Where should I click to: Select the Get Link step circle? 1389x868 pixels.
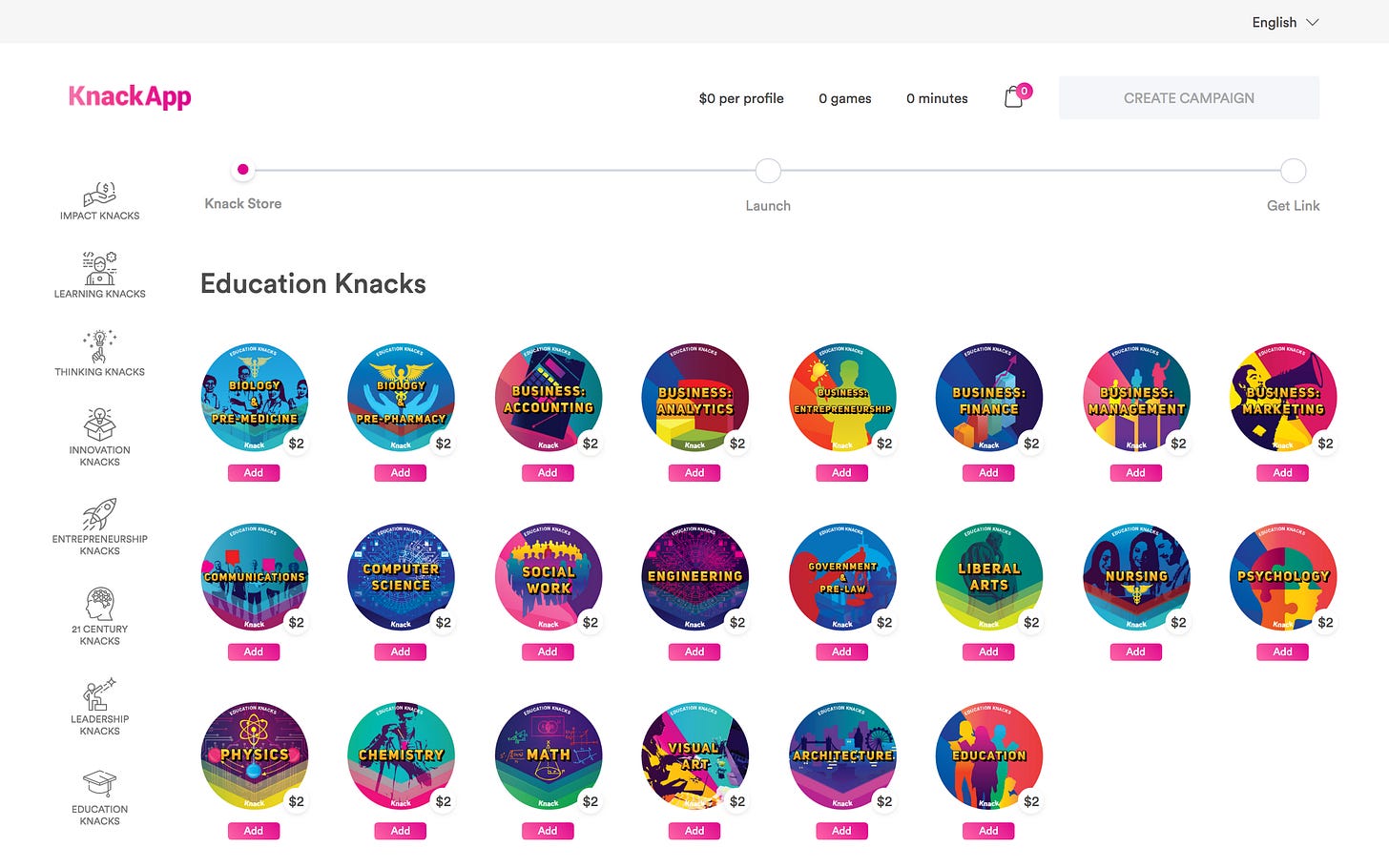click(x=1293, y=171)
